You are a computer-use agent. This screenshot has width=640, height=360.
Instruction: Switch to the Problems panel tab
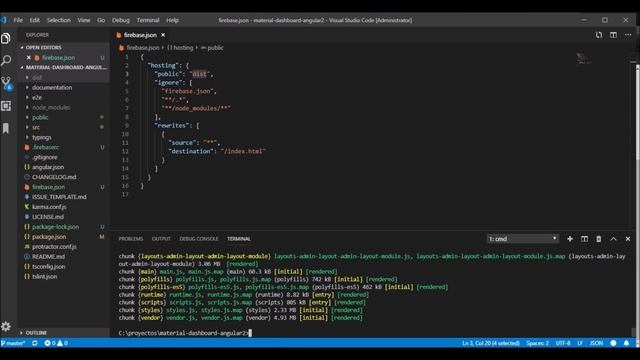coord(131,239)
